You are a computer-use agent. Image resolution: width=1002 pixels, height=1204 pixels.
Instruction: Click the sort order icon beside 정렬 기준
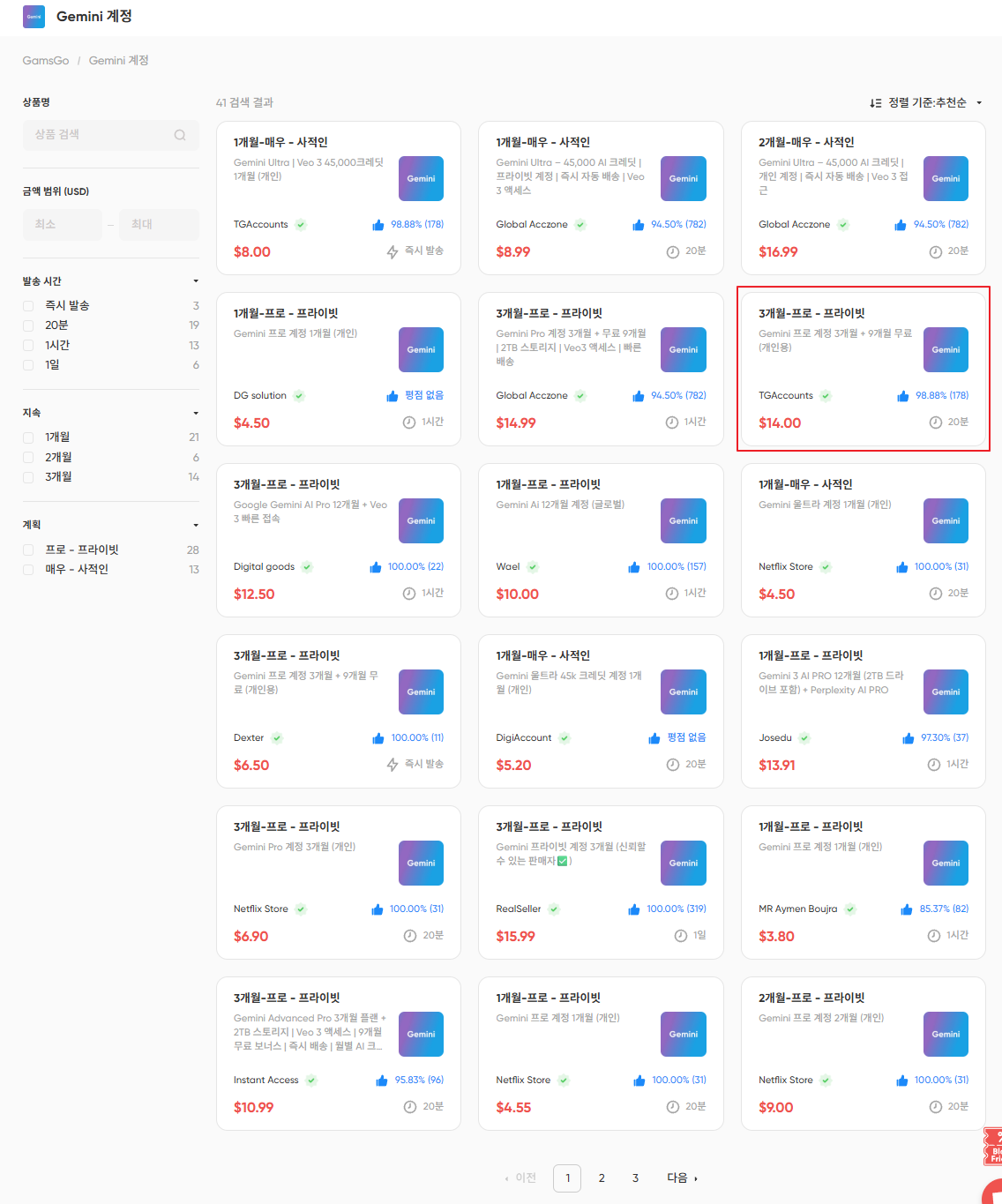tap(875, 103)
